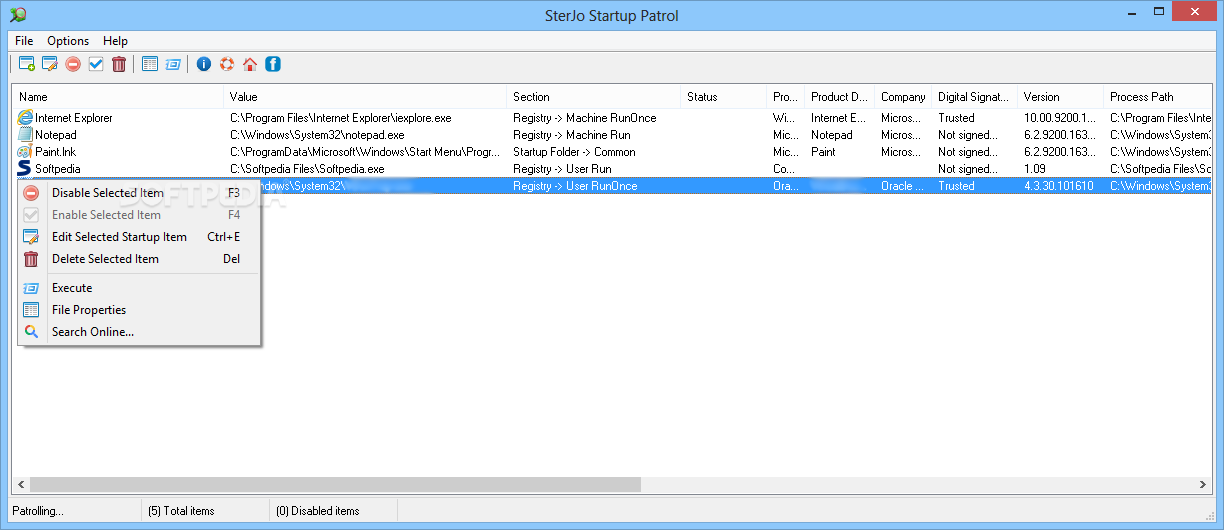This screenshot has height=530, width=1224.
Task: Click the blue About info toolbar icon
Action: point(204,64)
